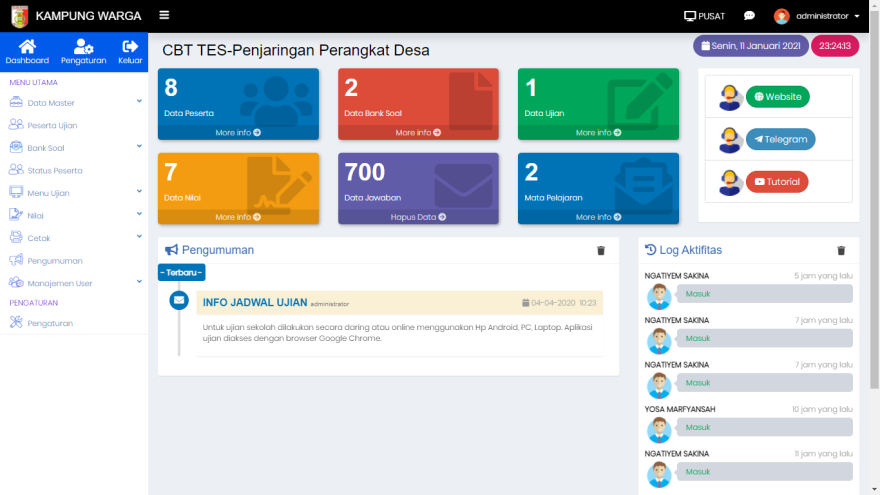Screen dimensions: 880x495
Task: Click the Mata Pelajaran open envelope icon
Action: [643, 184]
